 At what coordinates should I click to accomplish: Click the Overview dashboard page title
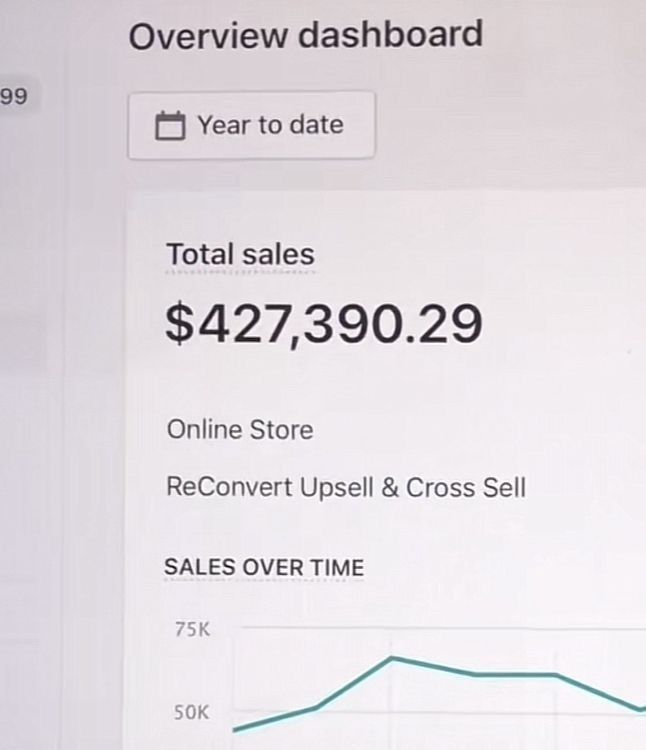tap(306, 36)
